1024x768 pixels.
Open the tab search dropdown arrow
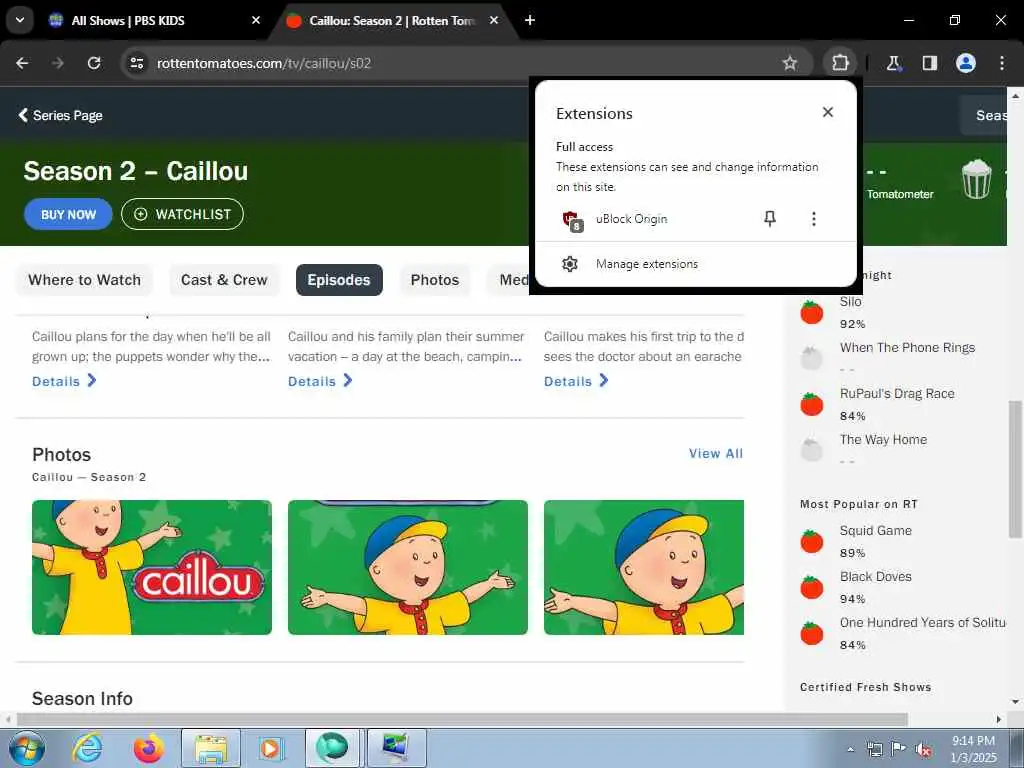click(x=20, y=20)
